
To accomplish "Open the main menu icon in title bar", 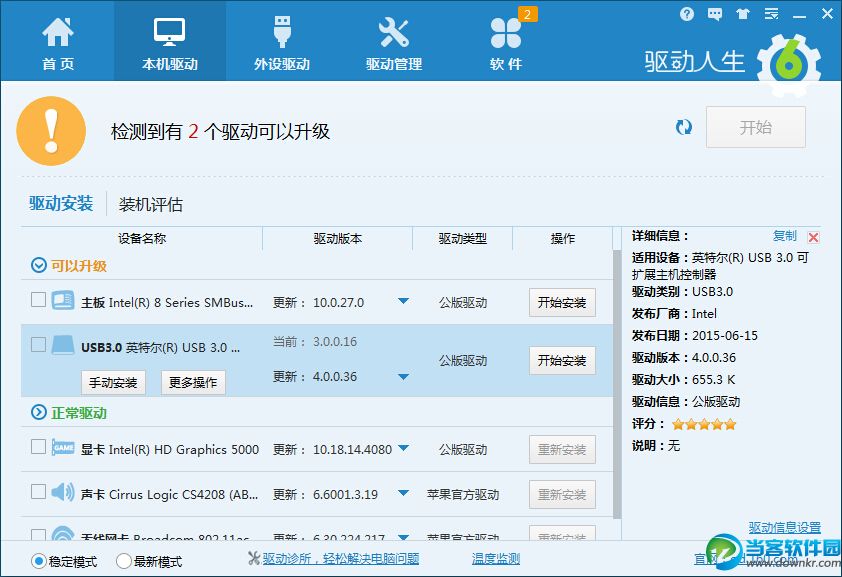I will point(771,14).
